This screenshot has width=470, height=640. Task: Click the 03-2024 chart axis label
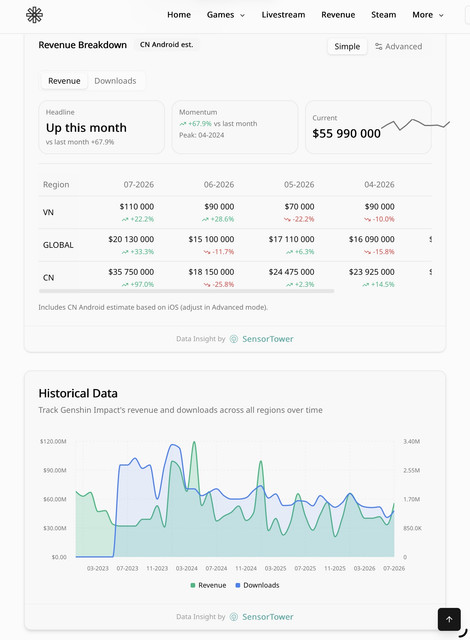point(186,568)
